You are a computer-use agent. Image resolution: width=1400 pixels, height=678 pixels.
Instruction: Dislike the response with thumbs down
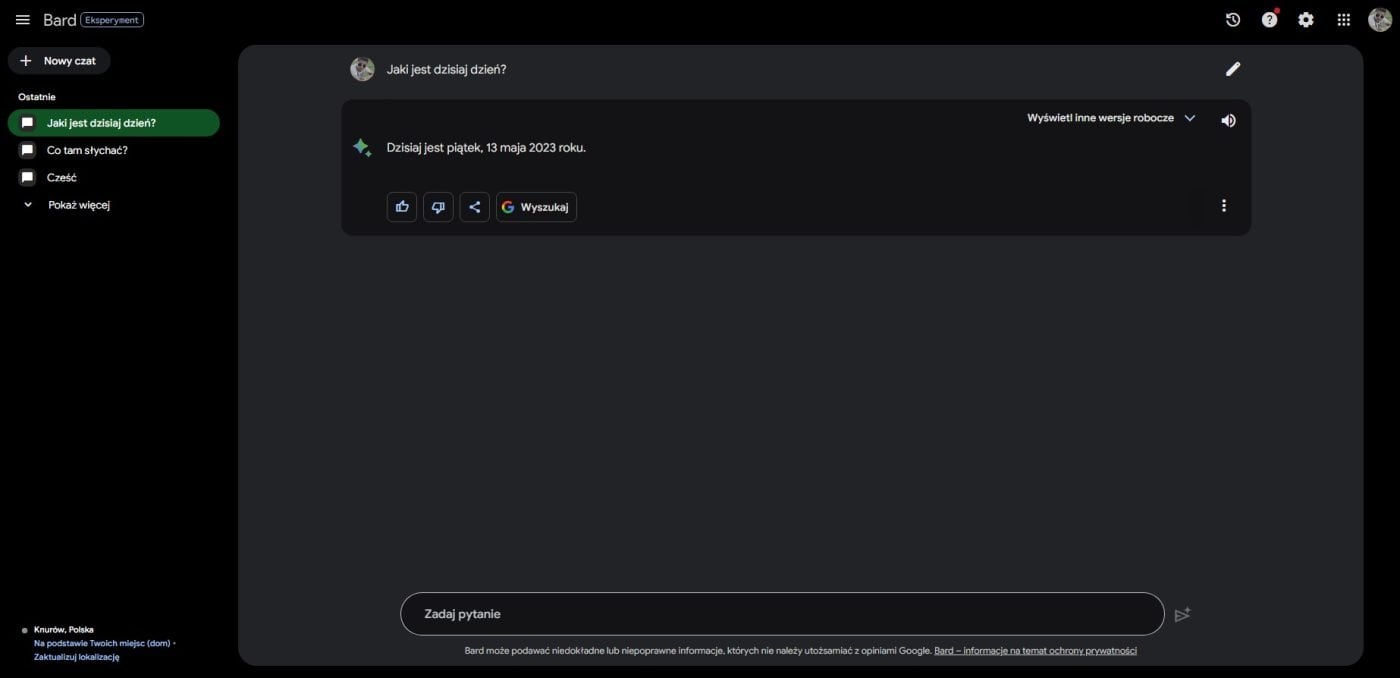(438, 207)
